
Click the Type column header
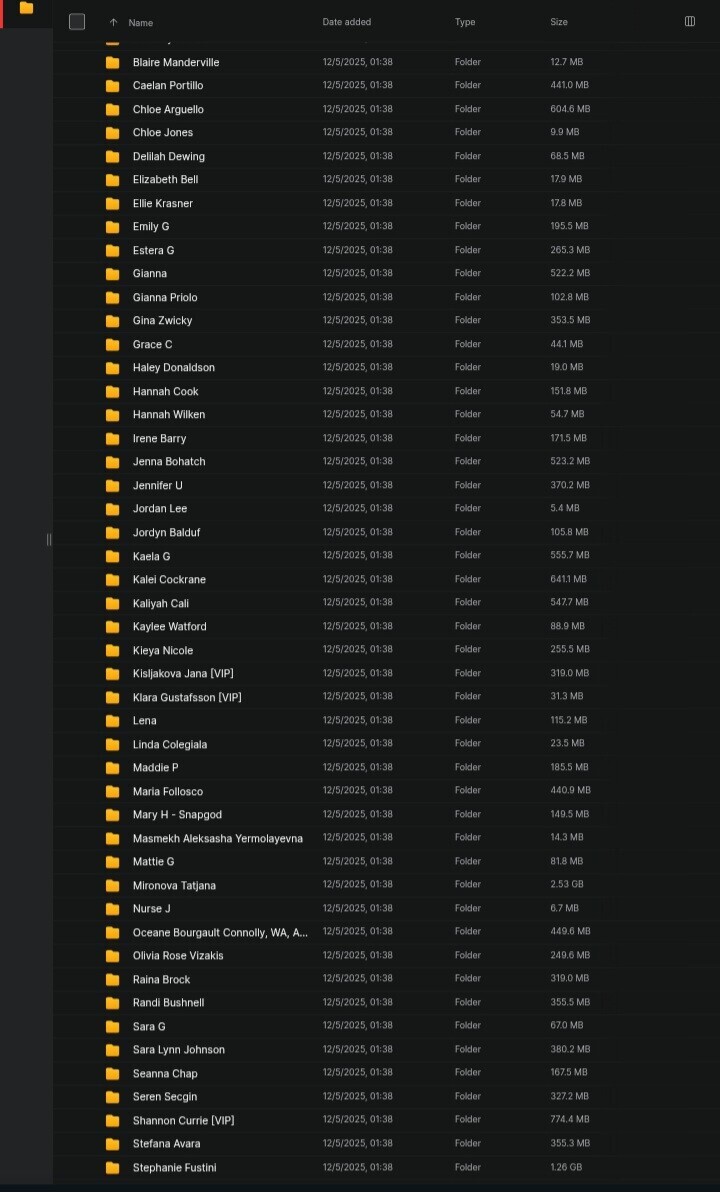465,22
